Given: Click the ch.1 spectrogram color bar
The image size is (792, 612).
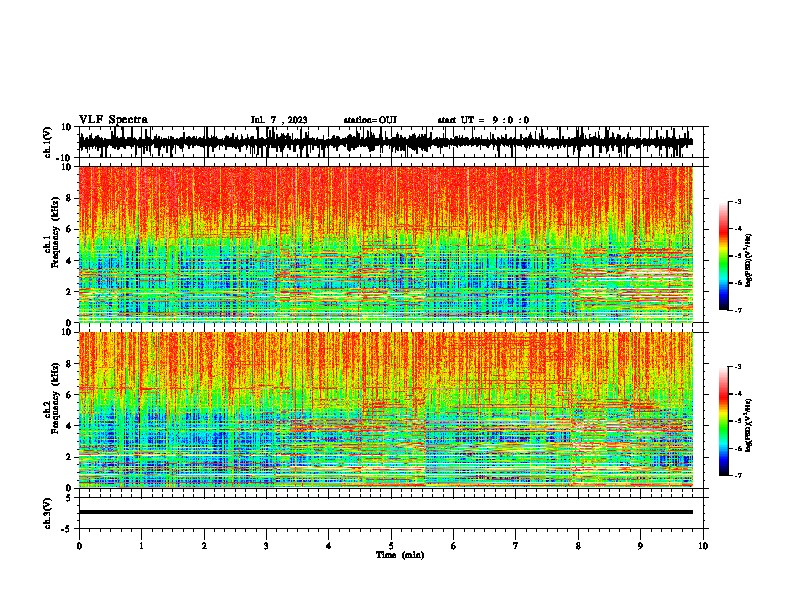Looking at the screenshot, I should tap(723, 256).
